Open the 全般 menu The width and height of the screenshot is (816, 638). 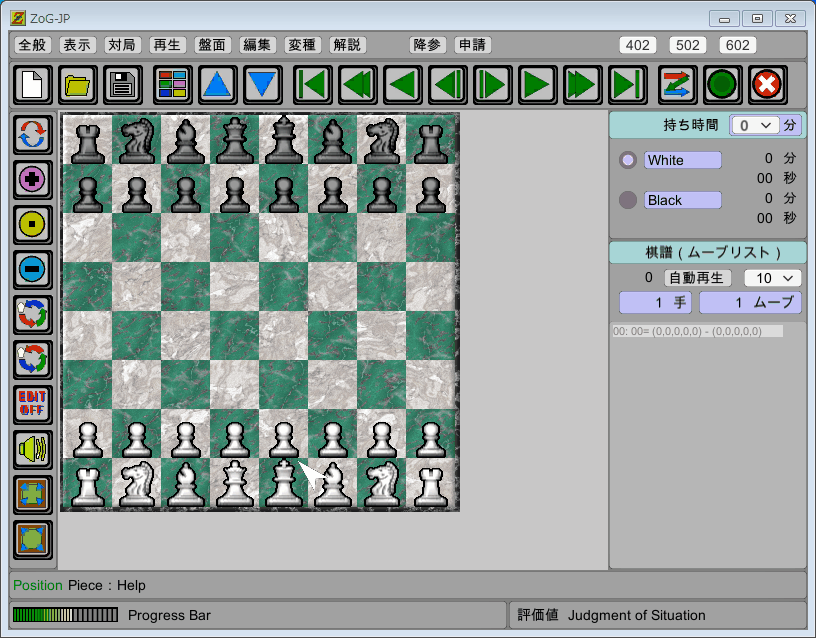32,45
